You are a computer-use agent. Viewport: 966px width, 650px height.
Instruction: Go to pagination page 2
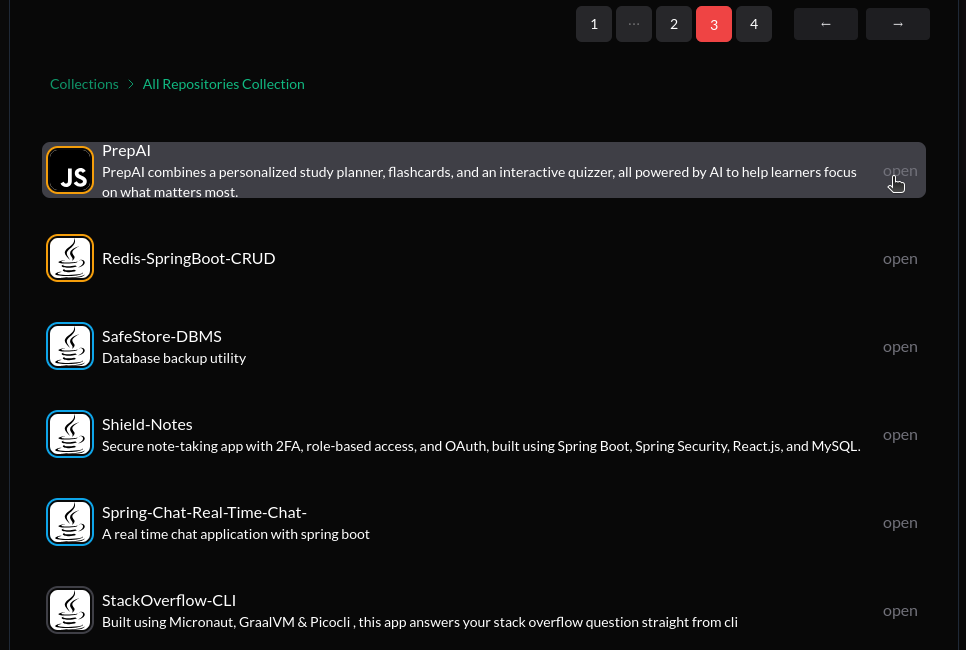tap(674, 24)
